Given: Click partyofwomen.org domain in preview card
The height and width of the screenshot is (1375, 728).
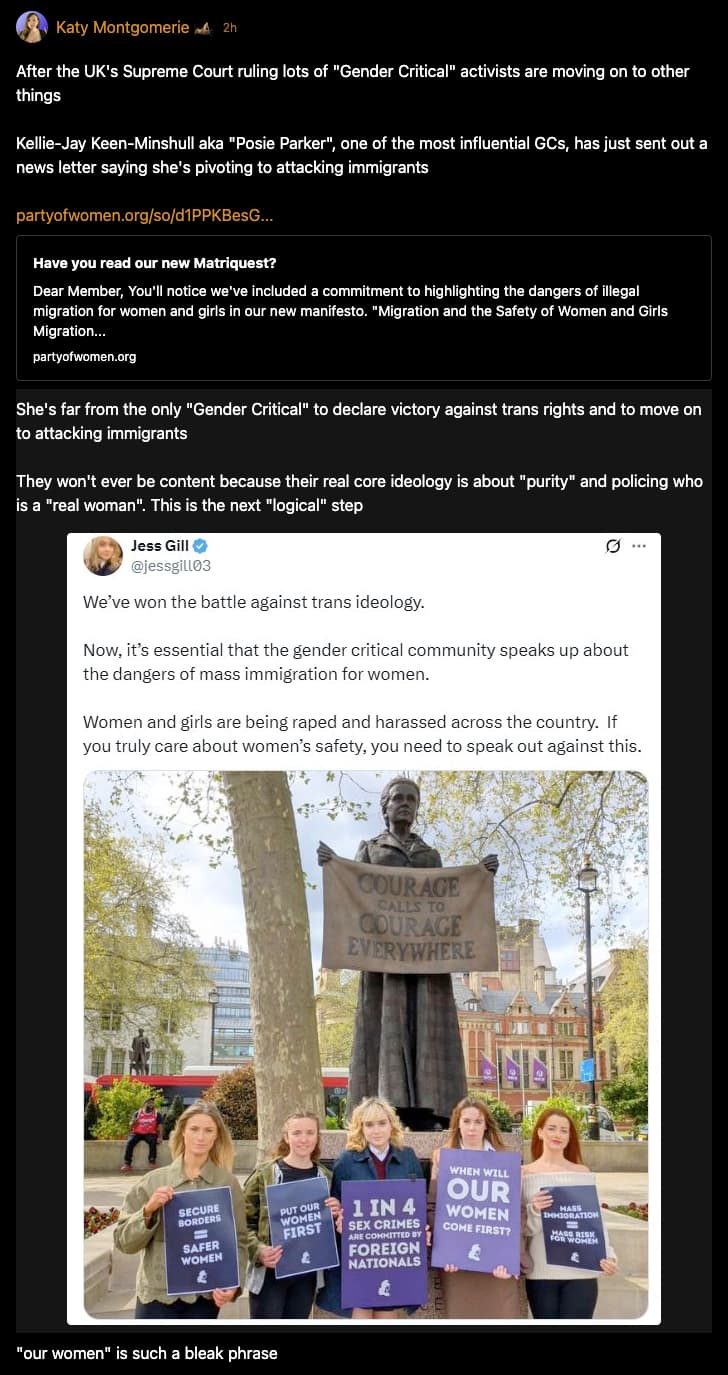Looking at the screenshot, I should point(84,357).
